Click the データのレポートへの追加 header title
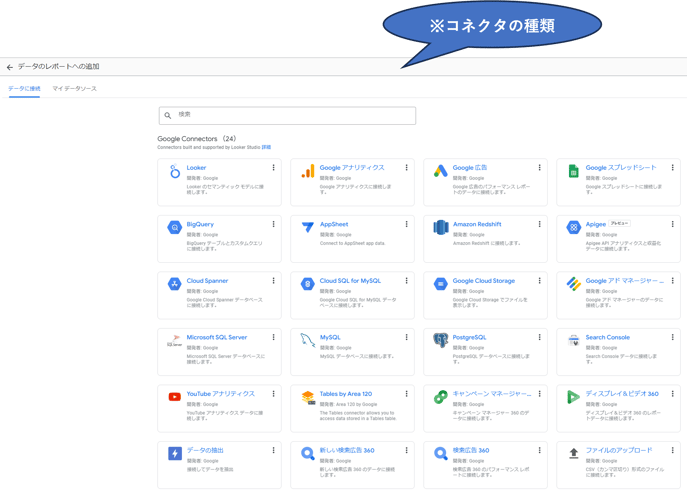The image size is (687, 490). pos(58,67)
